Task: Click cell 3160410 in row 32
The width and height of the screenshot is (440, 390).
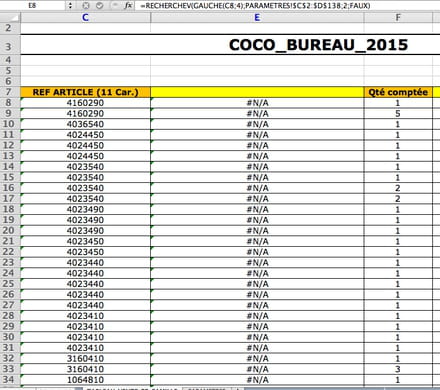Action: coord(85,359)
